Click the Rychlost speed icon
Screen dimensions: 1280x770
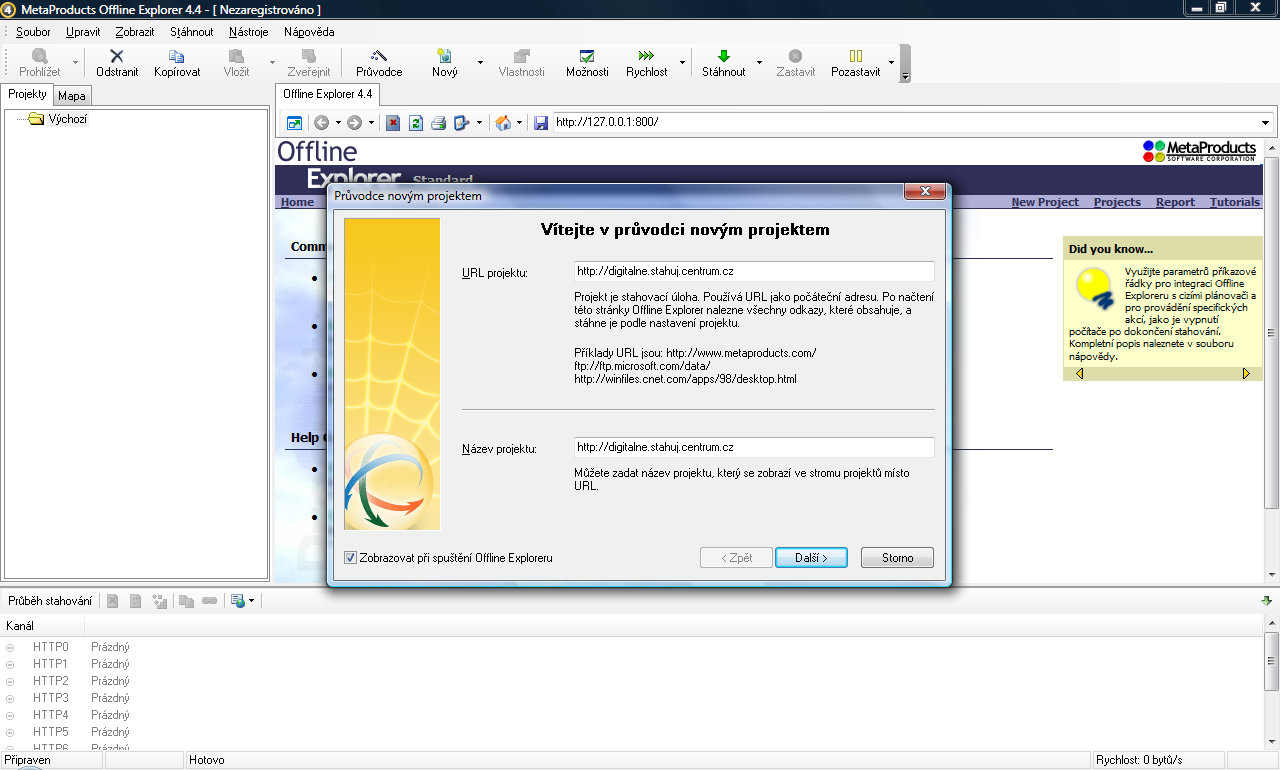[x=646, y=57]
